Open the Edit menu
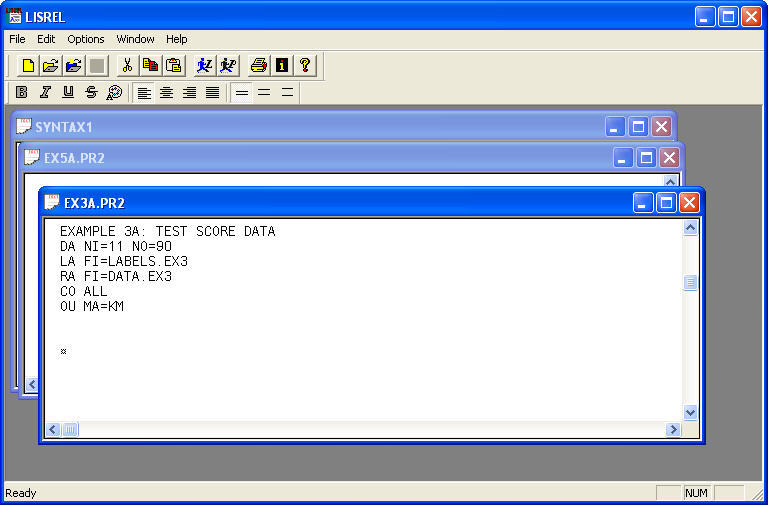The height and width of the screenshot is (505, 768). pos(46,39)
